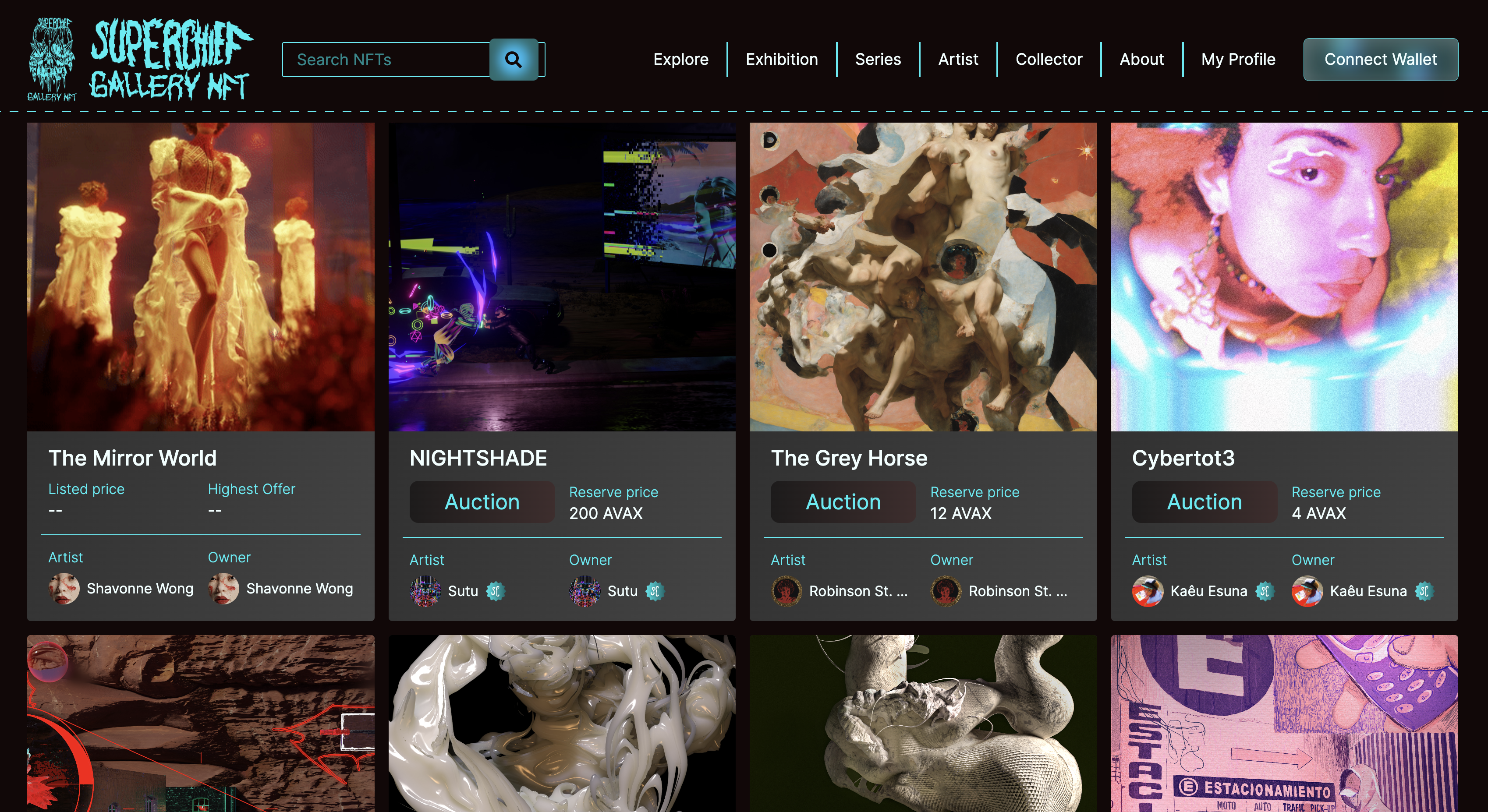The height and width of the screenshot is (812, 1488).
Task: Open The Mirror World artwork image
Action: tap(200, 277)
